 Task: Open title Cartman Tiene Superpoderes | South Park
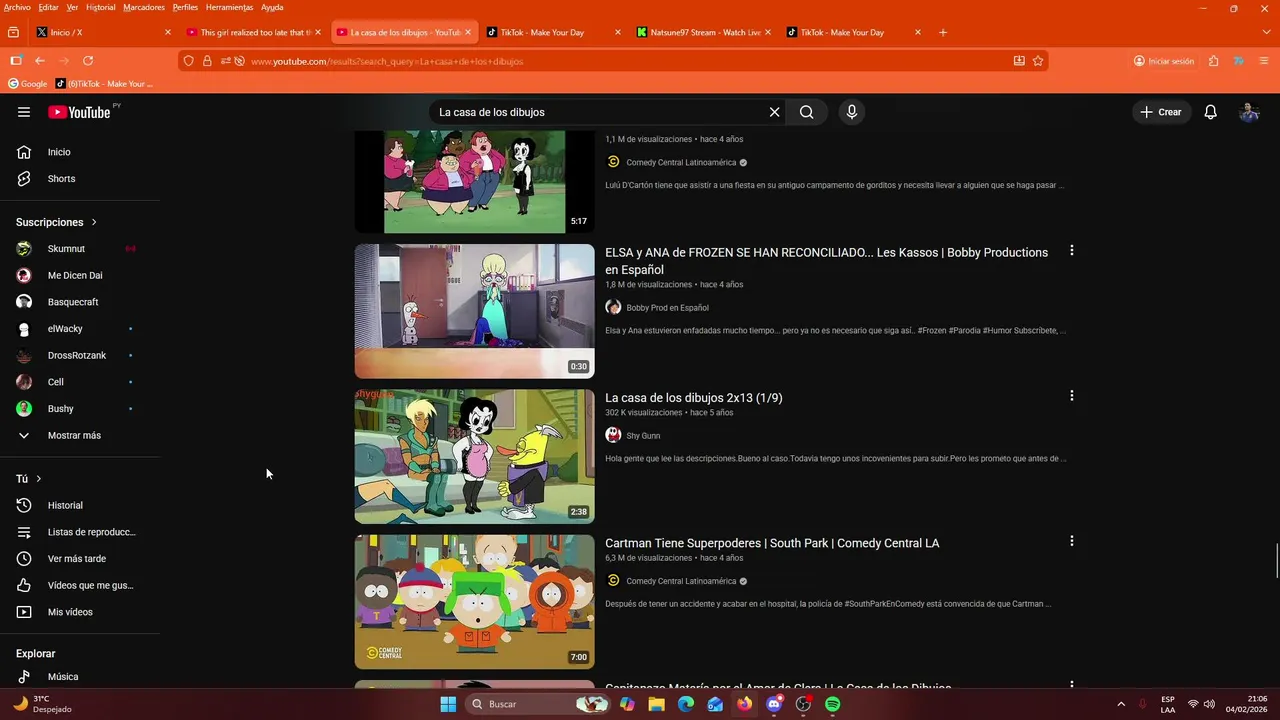click(772, 543)
